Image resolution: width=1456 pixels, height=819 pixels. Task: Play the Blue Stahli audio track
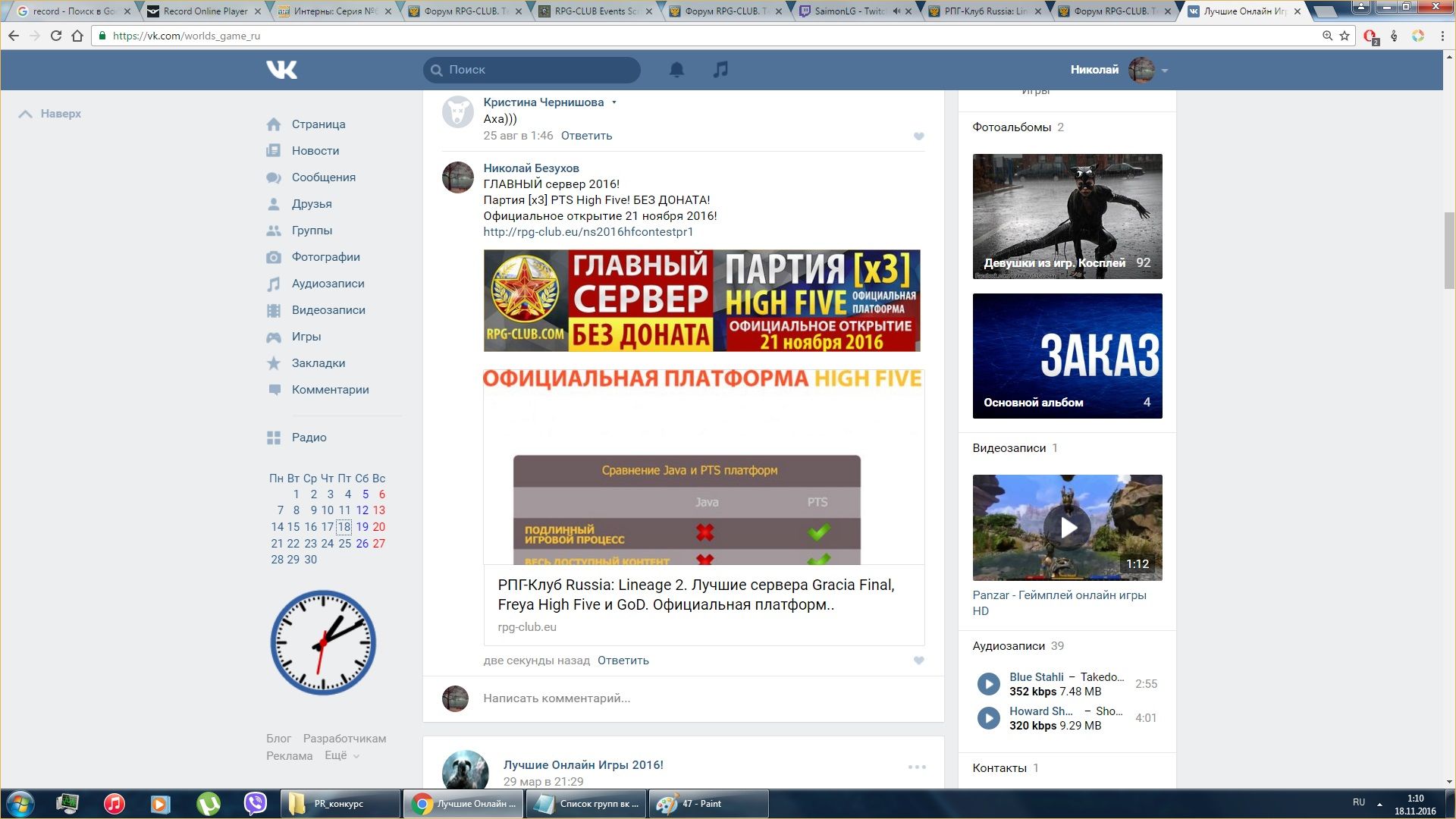988,684
